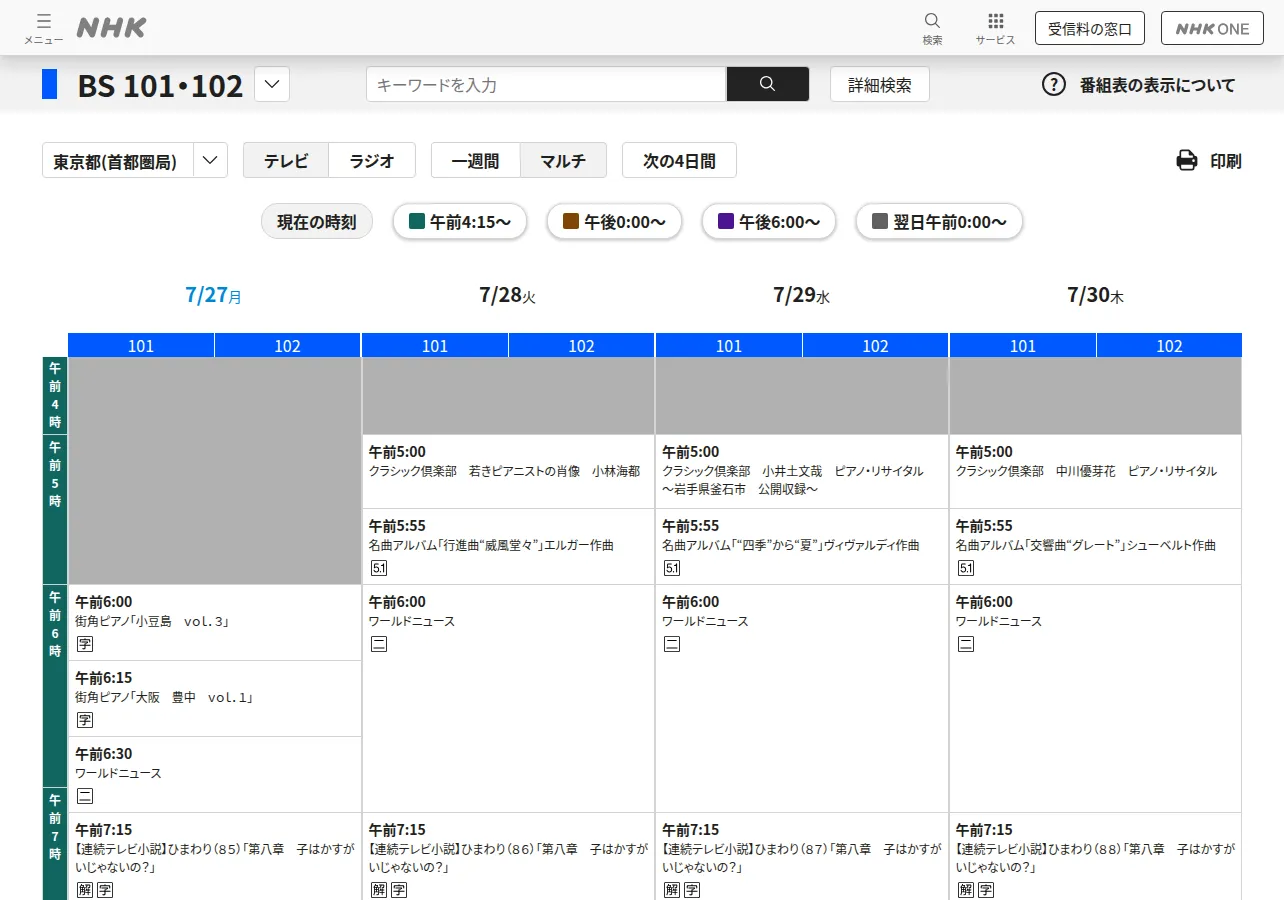Go to the NHK logo home
Screen dimensions: 1284x900
[111, 28]
